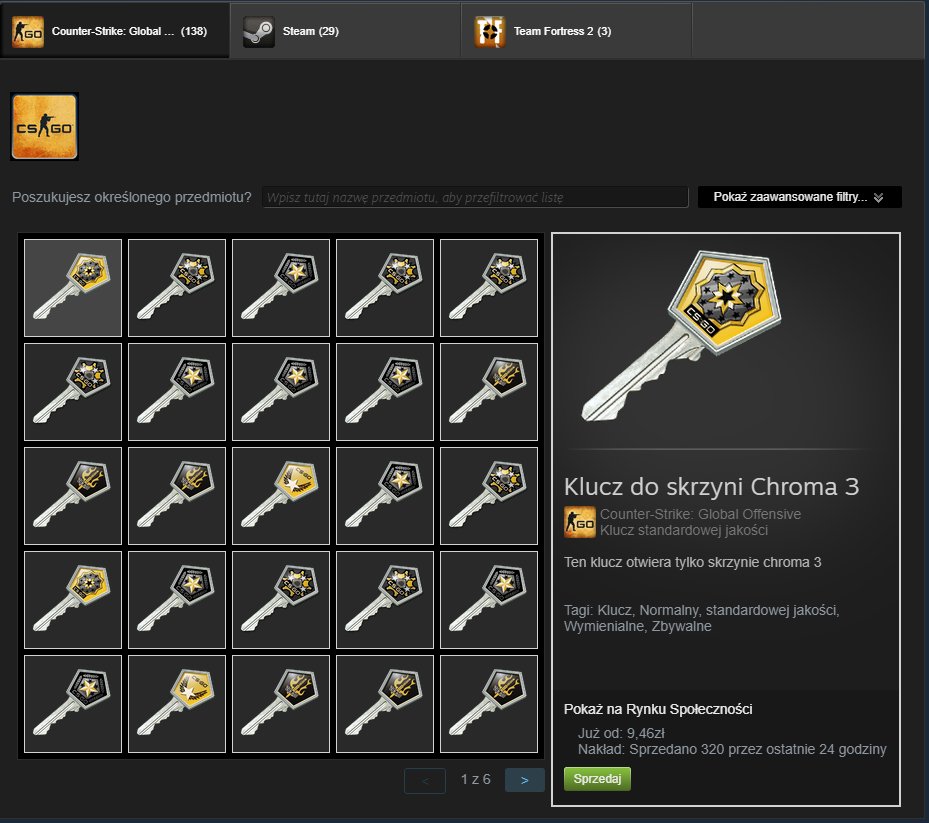Expand Pokaż zaawansowane filtry dropdown

pyautogui.click(x=800, y=197)
